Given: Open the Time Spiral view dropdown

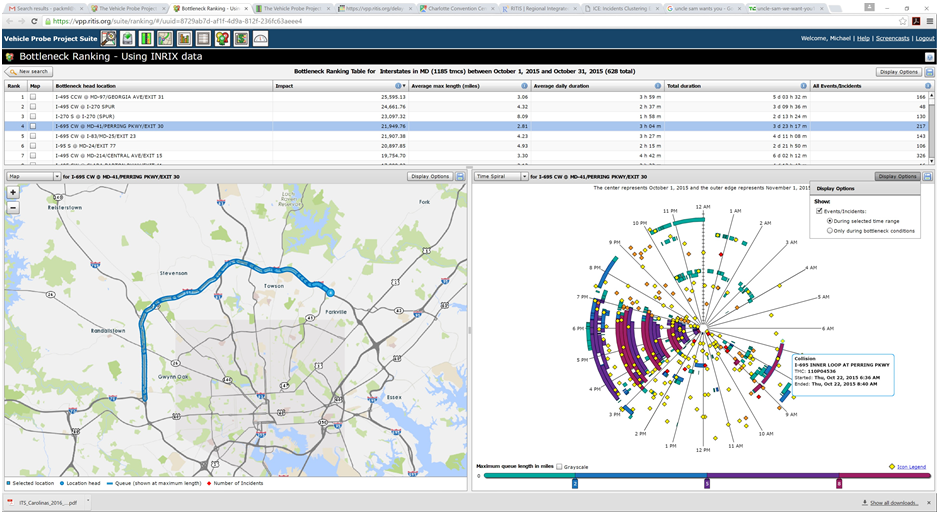Looking at the screenshot, I should click(x=500, y=176).
